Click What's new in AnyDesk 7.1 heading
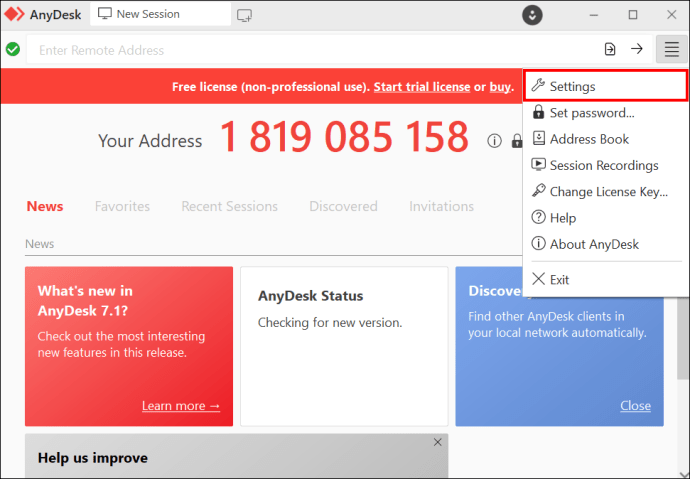The width and height of the screenshot is (690, 479). [85, 301]
